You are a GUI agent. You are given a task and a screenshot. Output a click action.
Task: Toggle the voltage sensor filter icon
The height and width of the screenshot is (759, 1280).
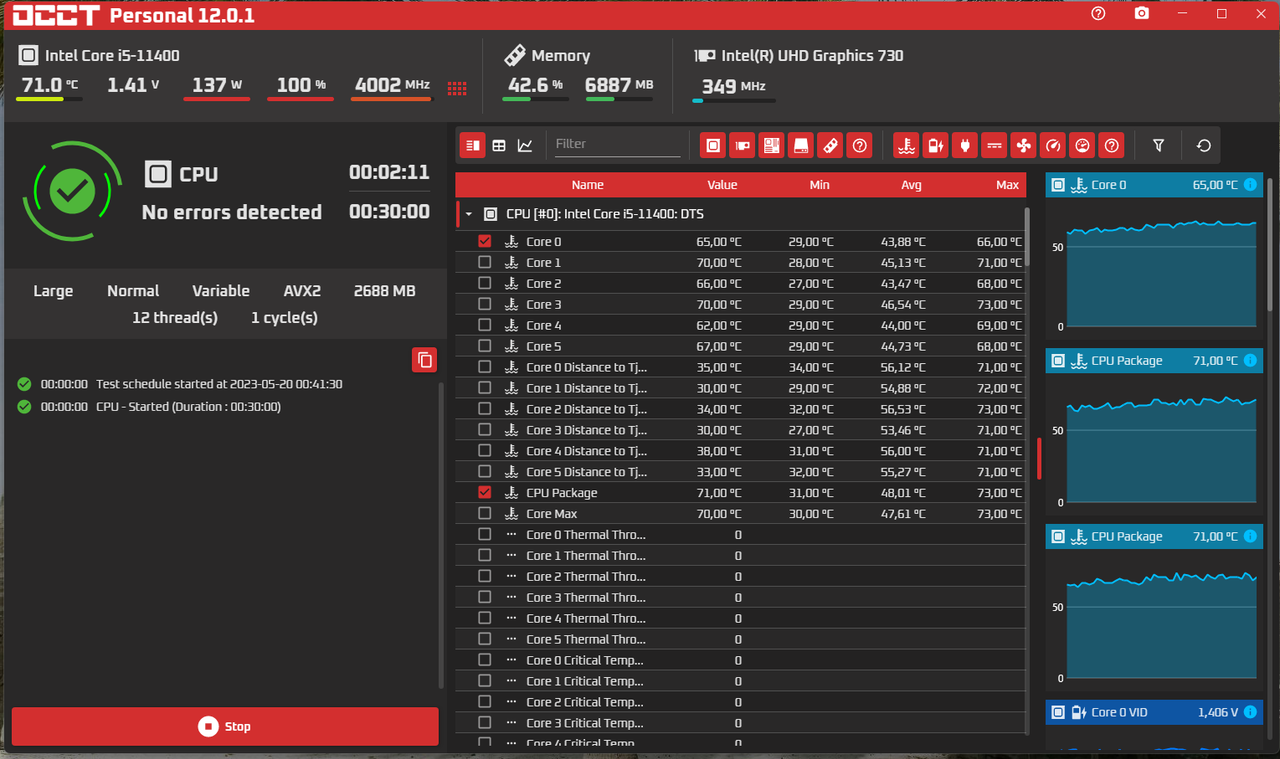click(935, 145)
